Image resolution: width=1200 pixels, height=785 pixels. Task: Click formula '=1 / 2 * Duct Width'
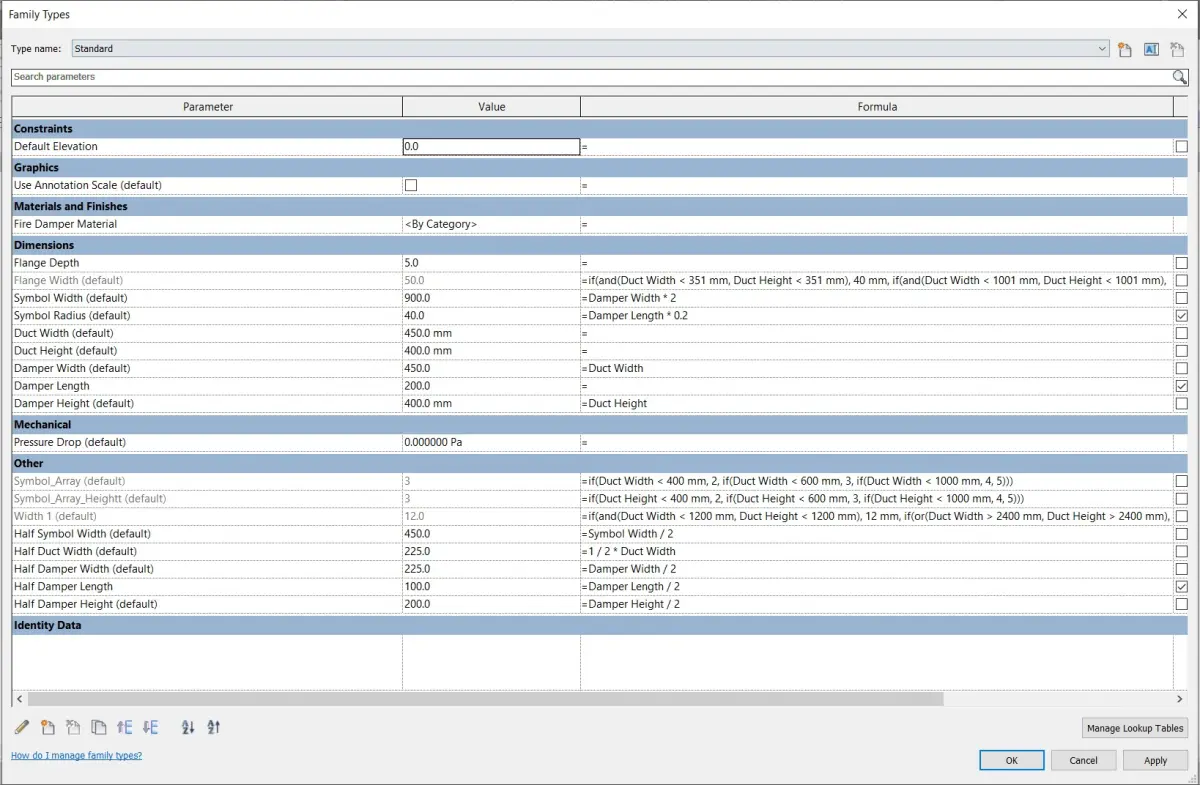coord(629,552)
